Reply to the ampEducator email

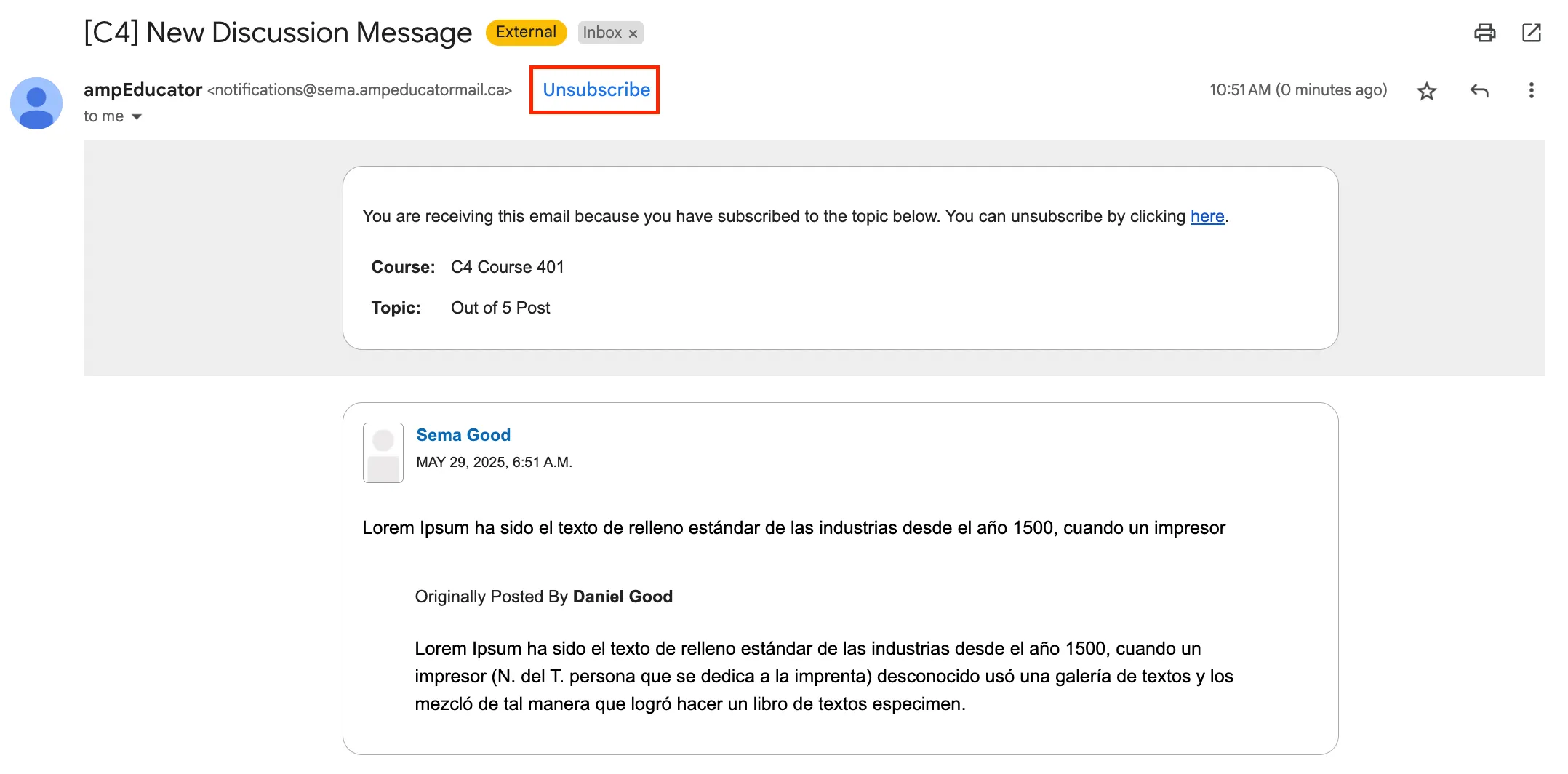coord(1479,91)
